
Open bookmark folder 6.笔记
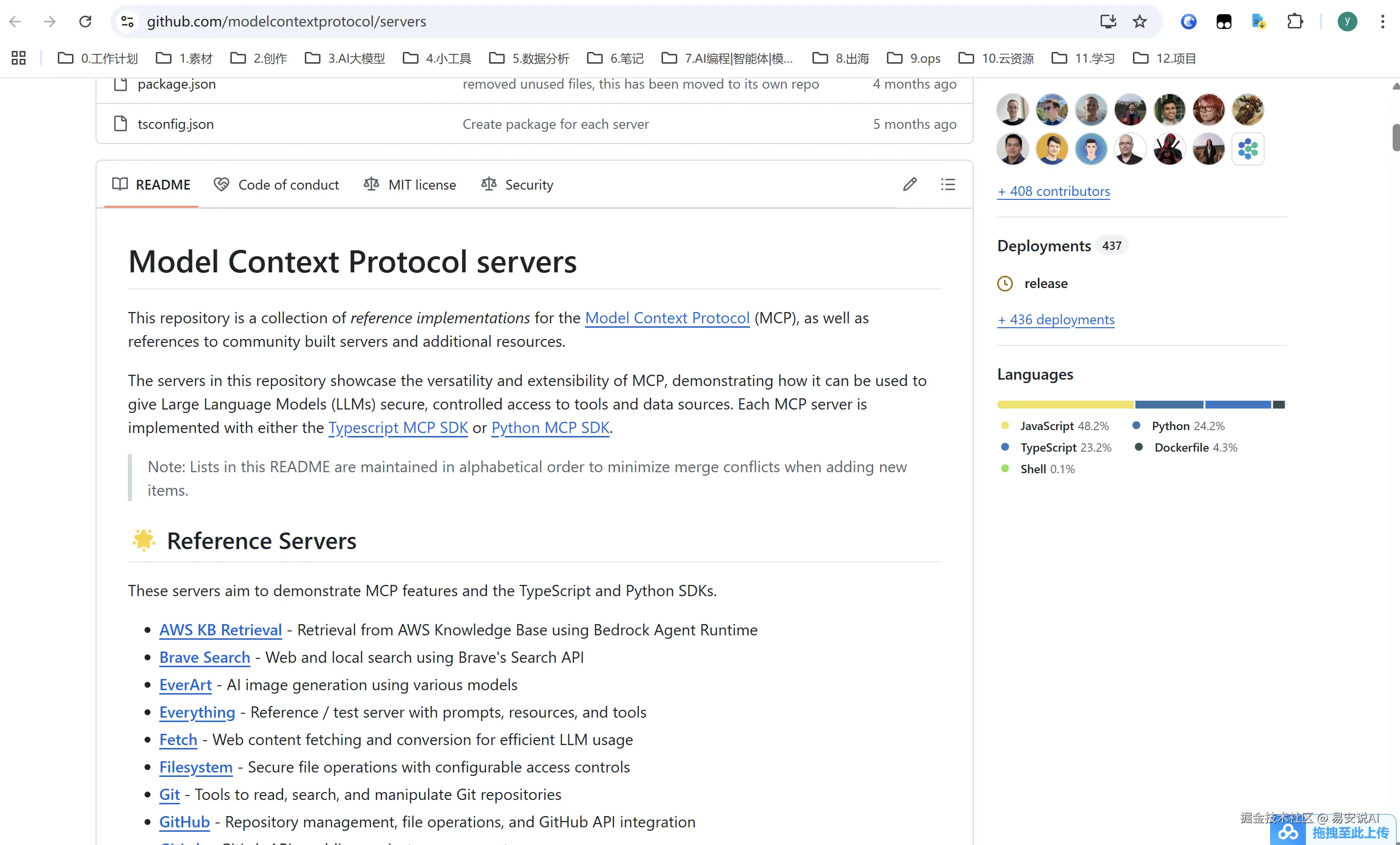(x=615, y=58)
